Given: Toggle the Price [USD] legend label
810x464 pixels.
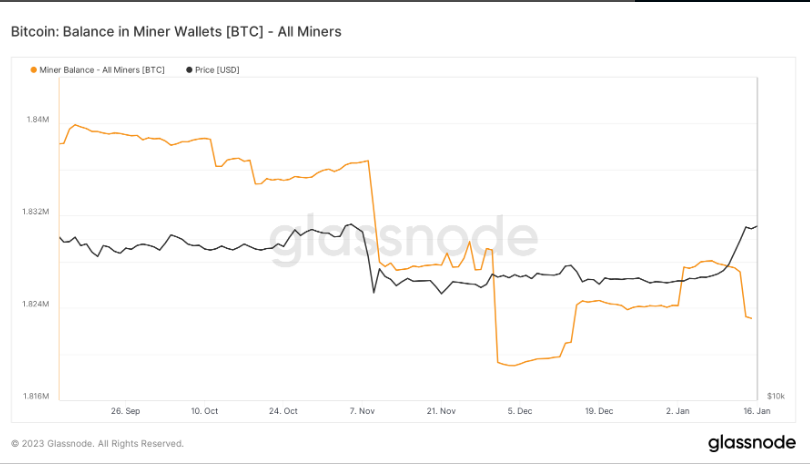Looking at the screenshot, I should pos(217,69).
